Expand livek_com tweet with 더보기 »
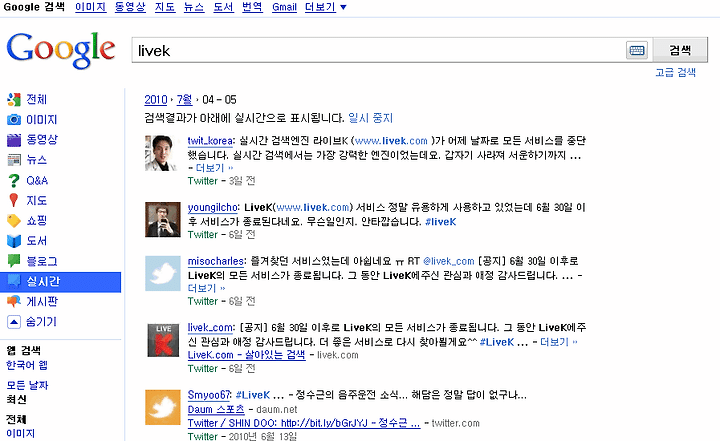The image size is (720, 441). pyautogui.click(x=558, y=342)
